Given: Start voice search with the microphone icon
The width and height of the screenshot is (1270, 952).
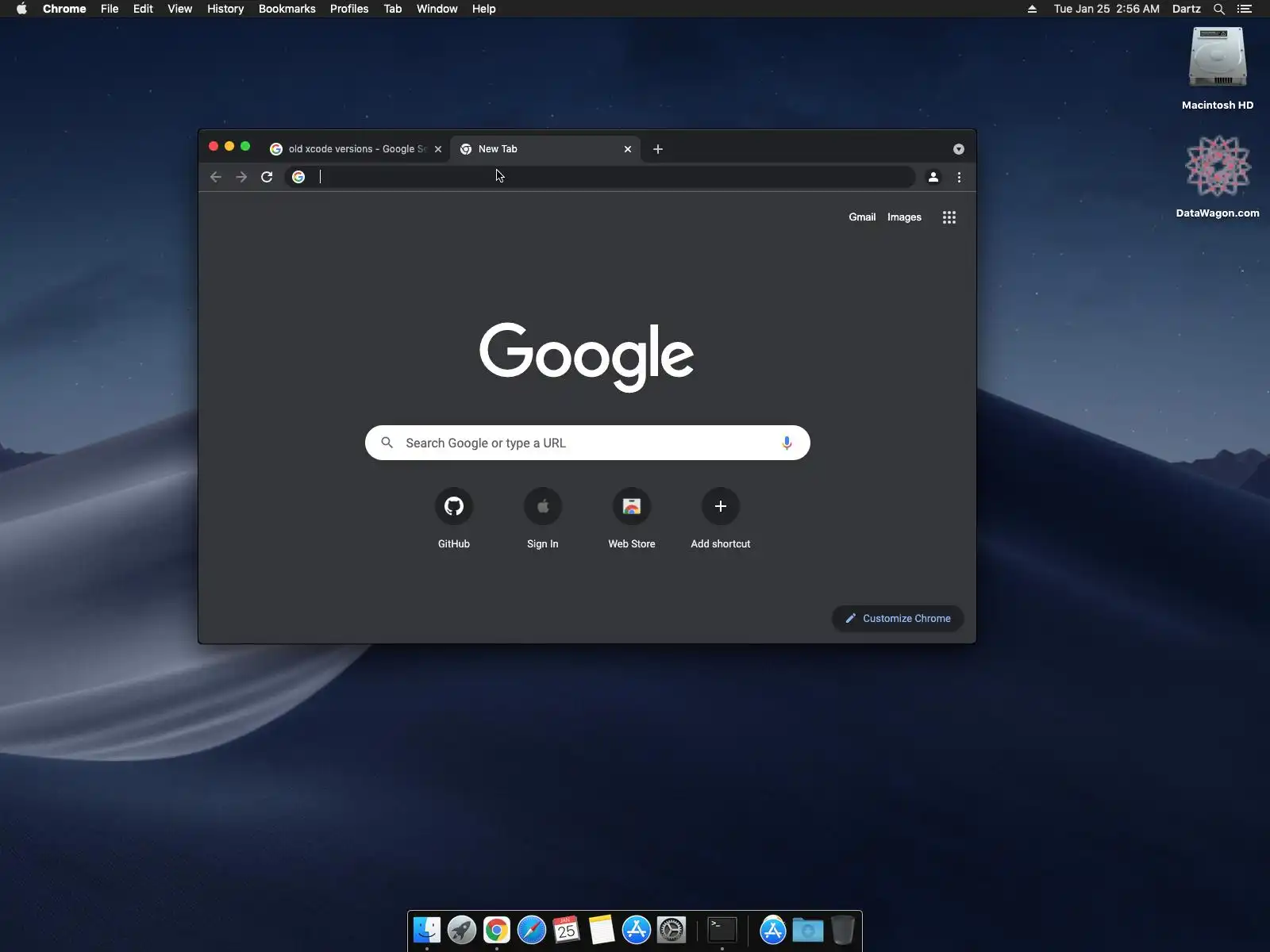Looking at the screenshot, I should tap(787, 443).
